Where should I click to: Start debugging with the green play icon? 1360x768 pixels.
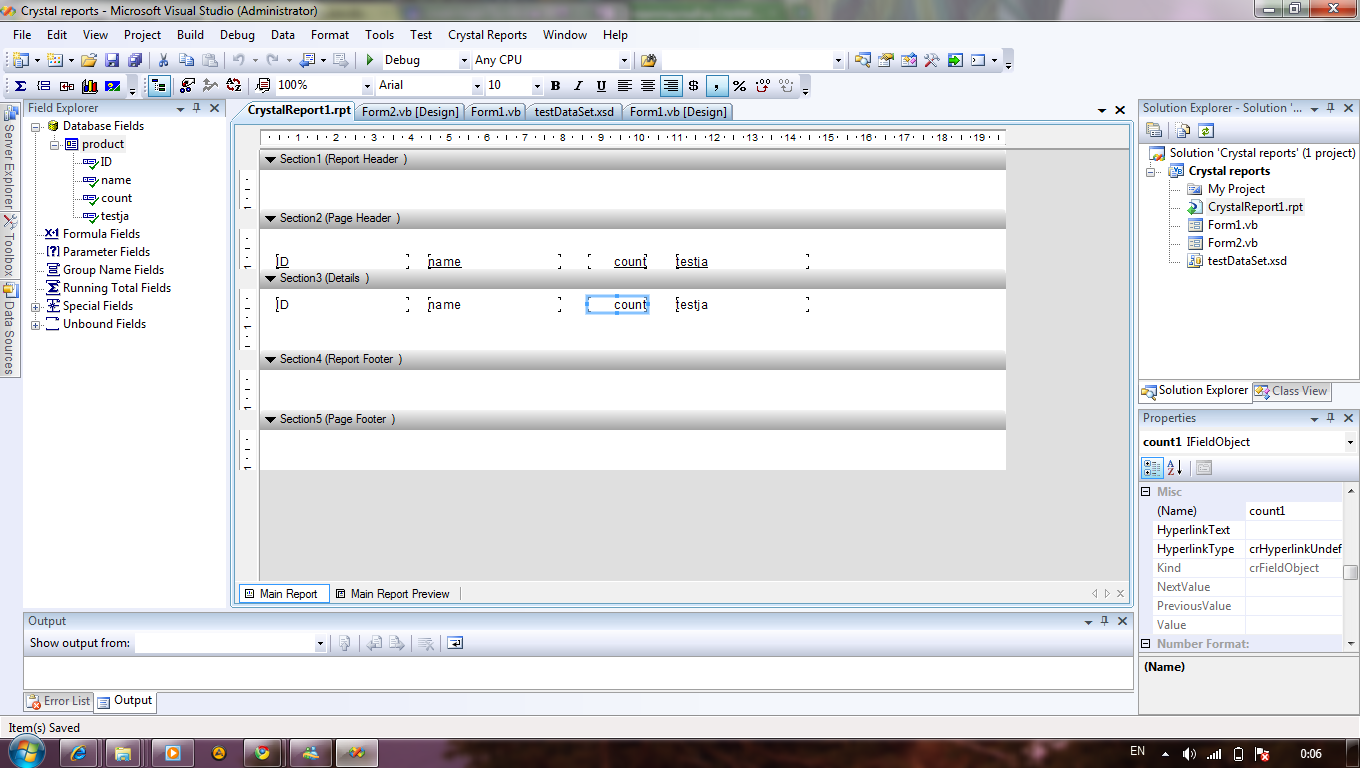[370, 60]
